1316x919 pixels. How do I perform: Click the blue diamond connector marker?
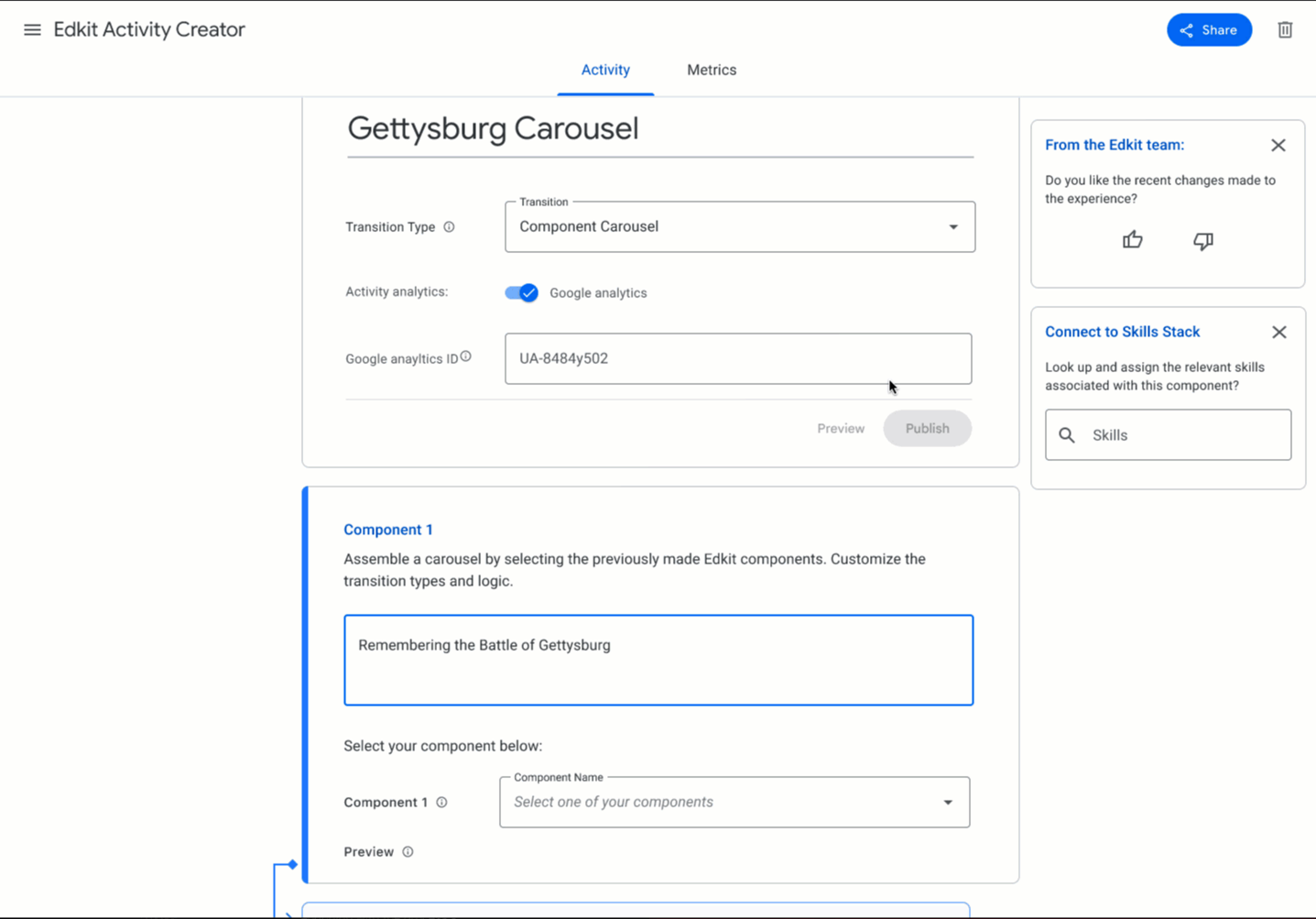pos(292,864)
